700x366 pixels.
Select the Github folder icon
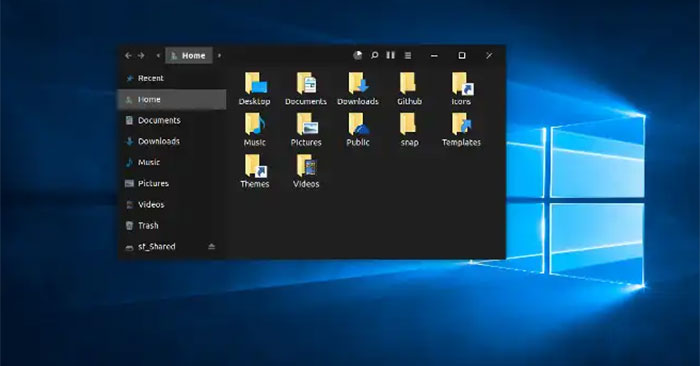(x=408, y=83)
